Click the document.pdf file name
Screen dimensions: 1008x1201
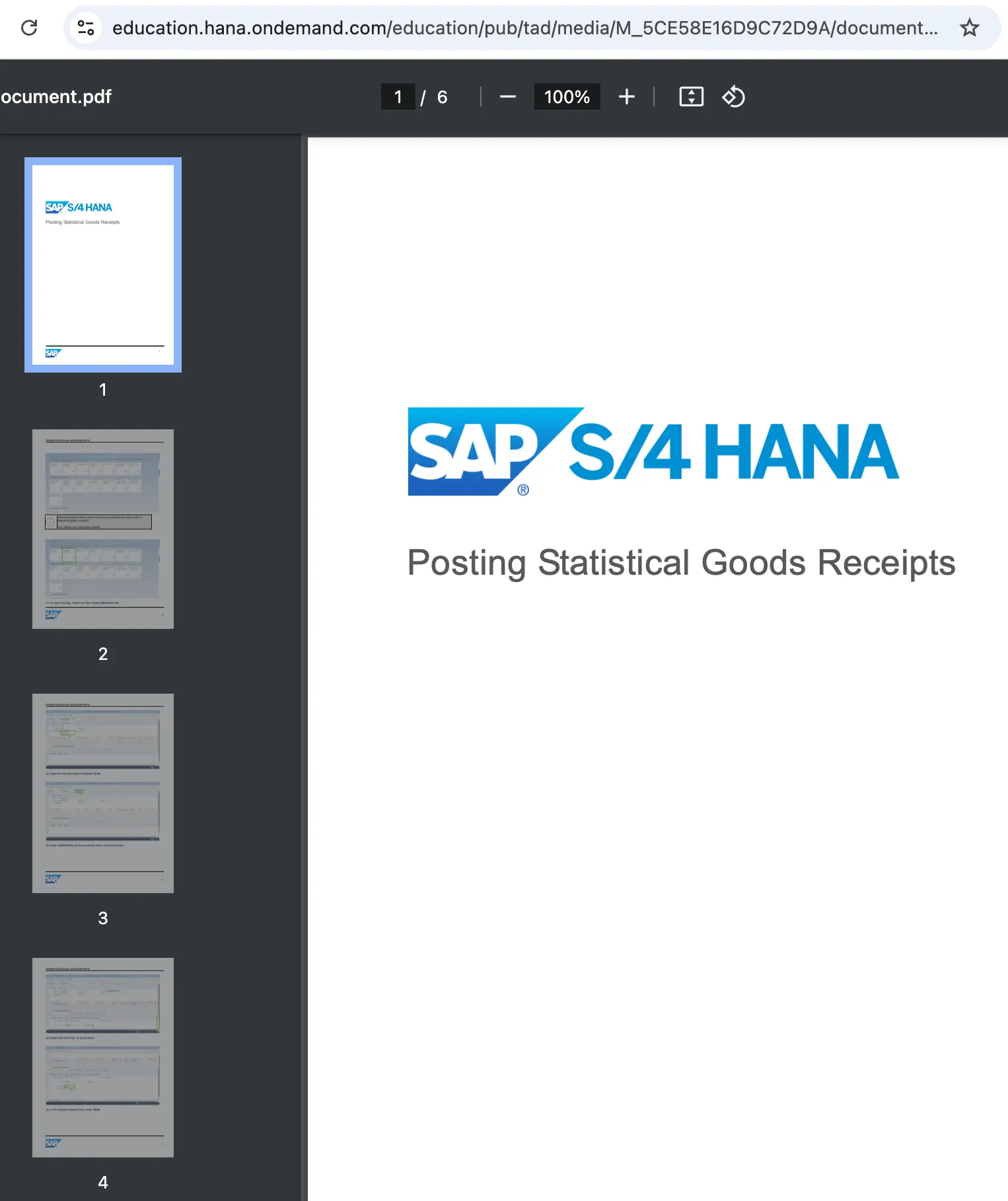coord(56,97)
